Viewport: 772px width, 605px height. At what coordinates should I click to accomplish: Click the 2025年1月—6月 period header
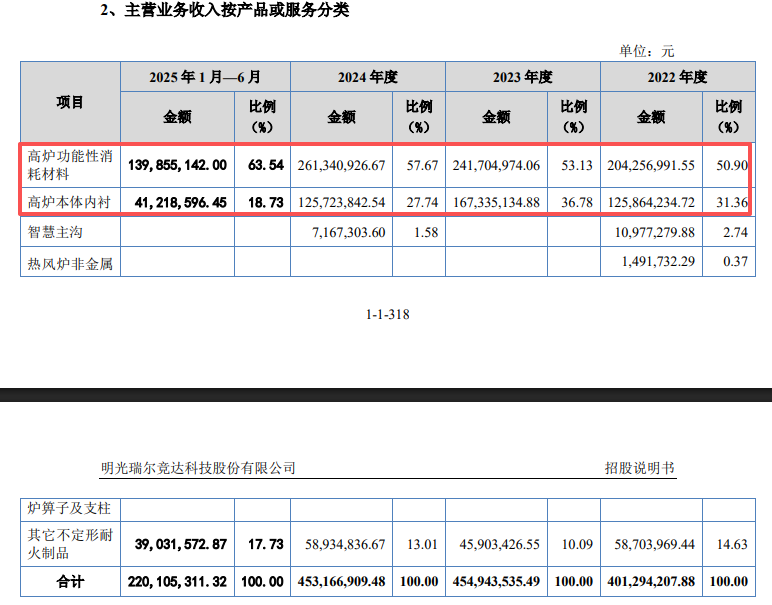click(x=205, y=77)
